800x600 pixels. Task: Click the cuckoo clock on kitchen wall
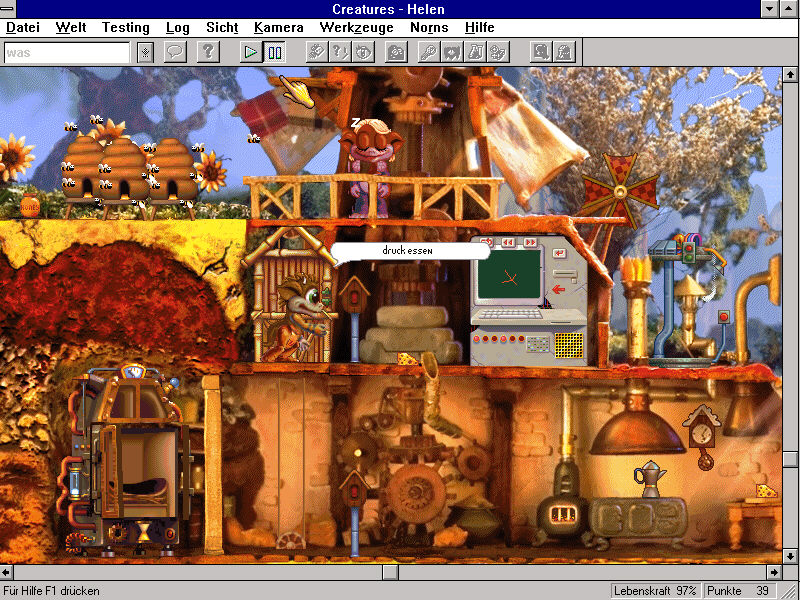pos(703,437)
